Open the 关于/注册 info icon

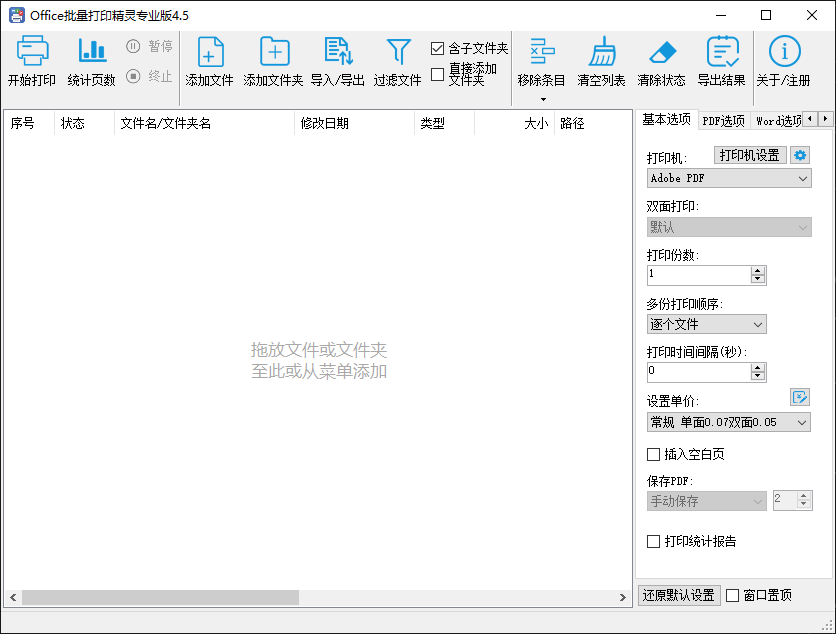click(x=784, y=51)
